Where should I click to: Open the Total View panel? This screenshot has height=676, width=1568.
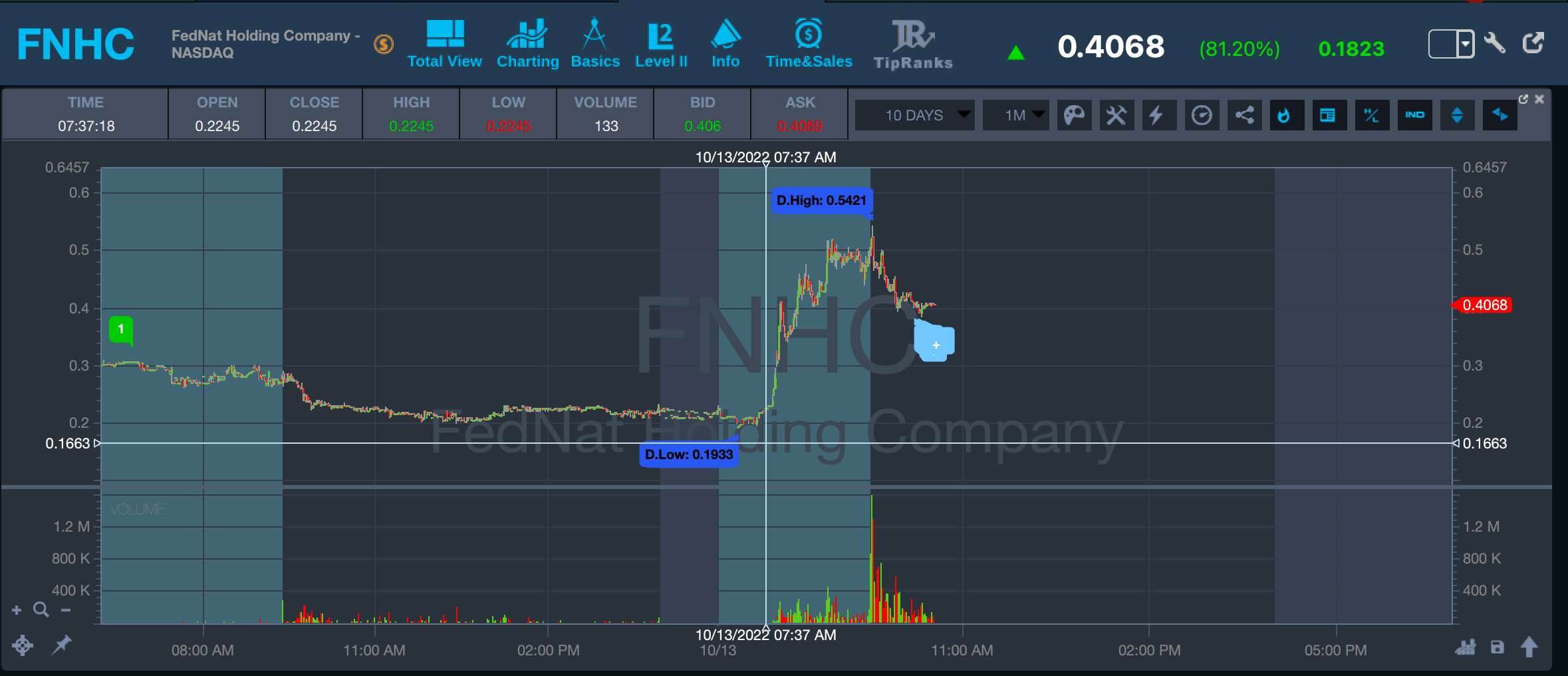444,44
